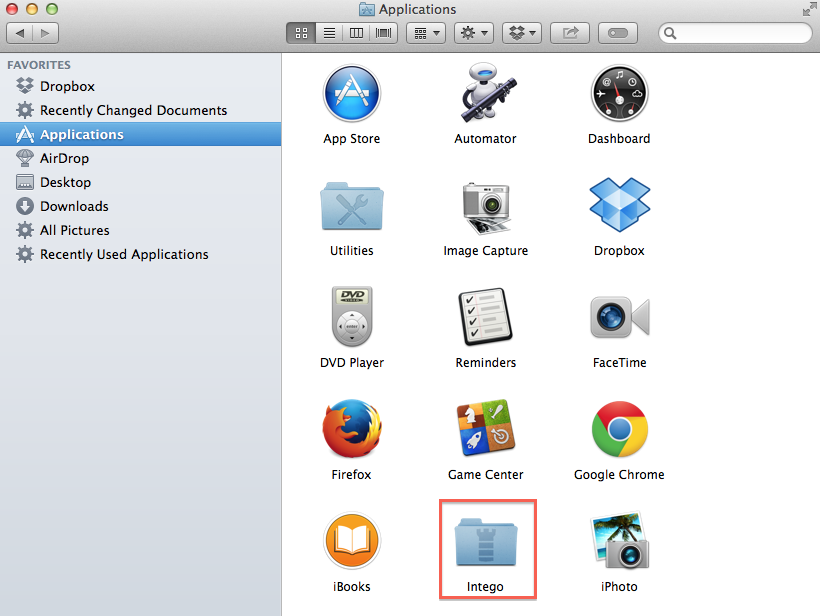Viewport: 820px width, 616px height.
Task: Click the Dashboard label text
Action: [619, 139]
